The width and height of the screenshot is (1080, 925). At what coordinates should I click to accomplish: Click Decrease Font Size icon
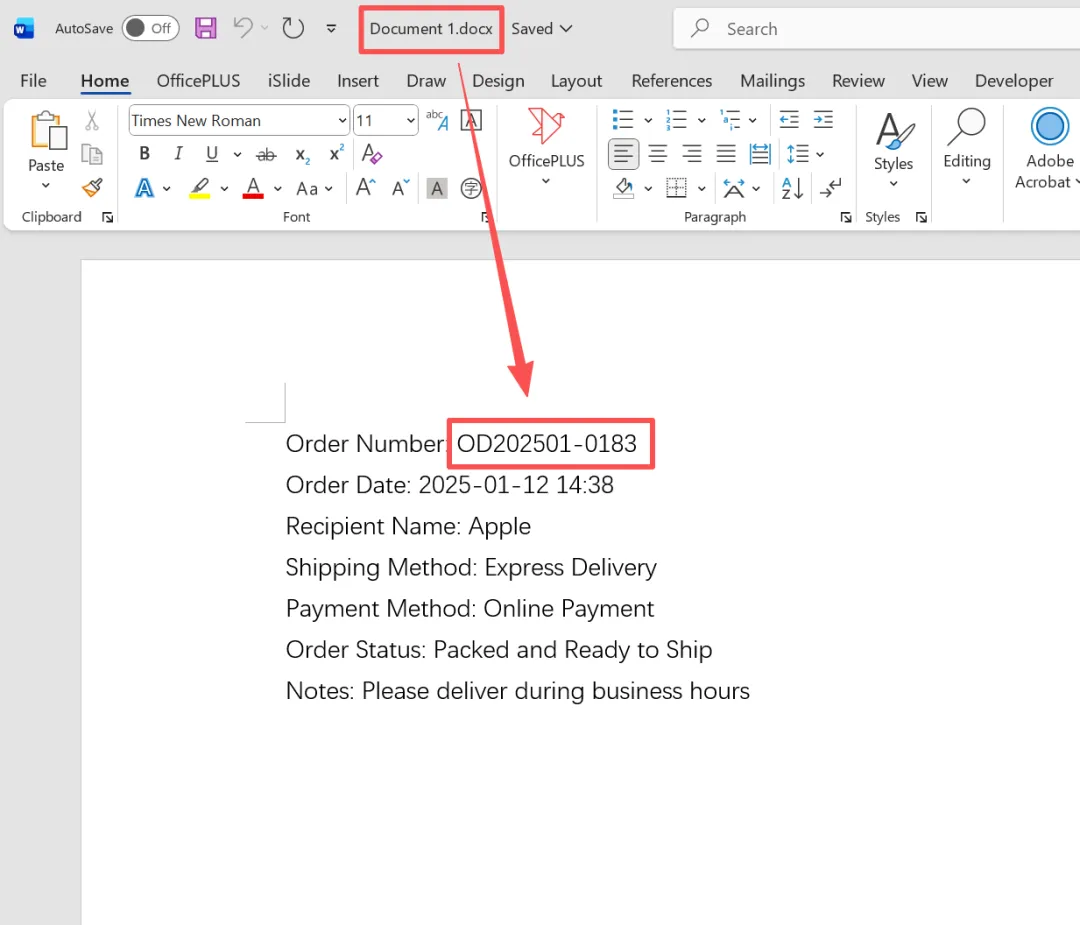pyautogui.click(x=401, y=187)
